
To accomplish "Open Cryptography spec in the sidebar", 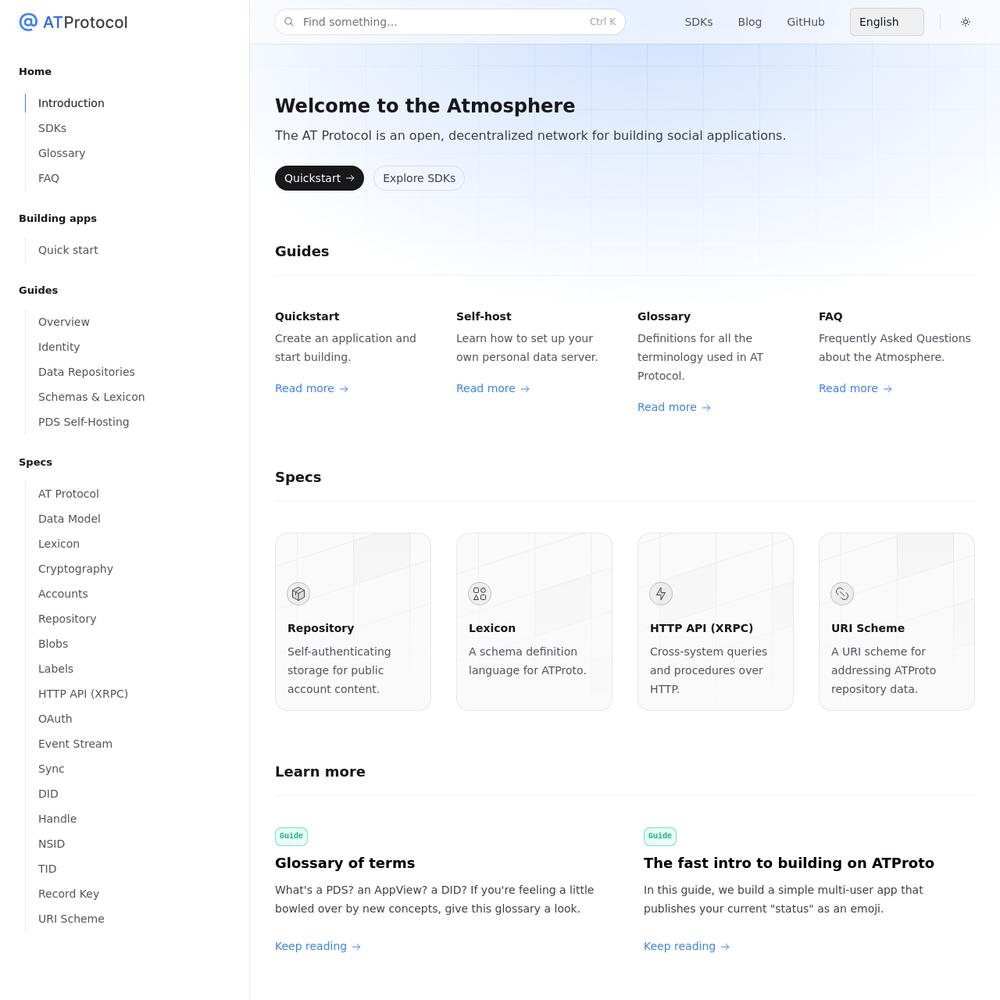I will (75, 569).
